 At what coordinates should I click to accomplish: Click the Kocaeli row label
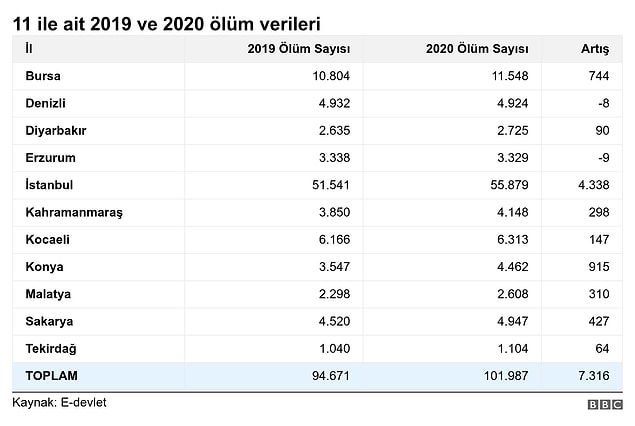point(47,239)
